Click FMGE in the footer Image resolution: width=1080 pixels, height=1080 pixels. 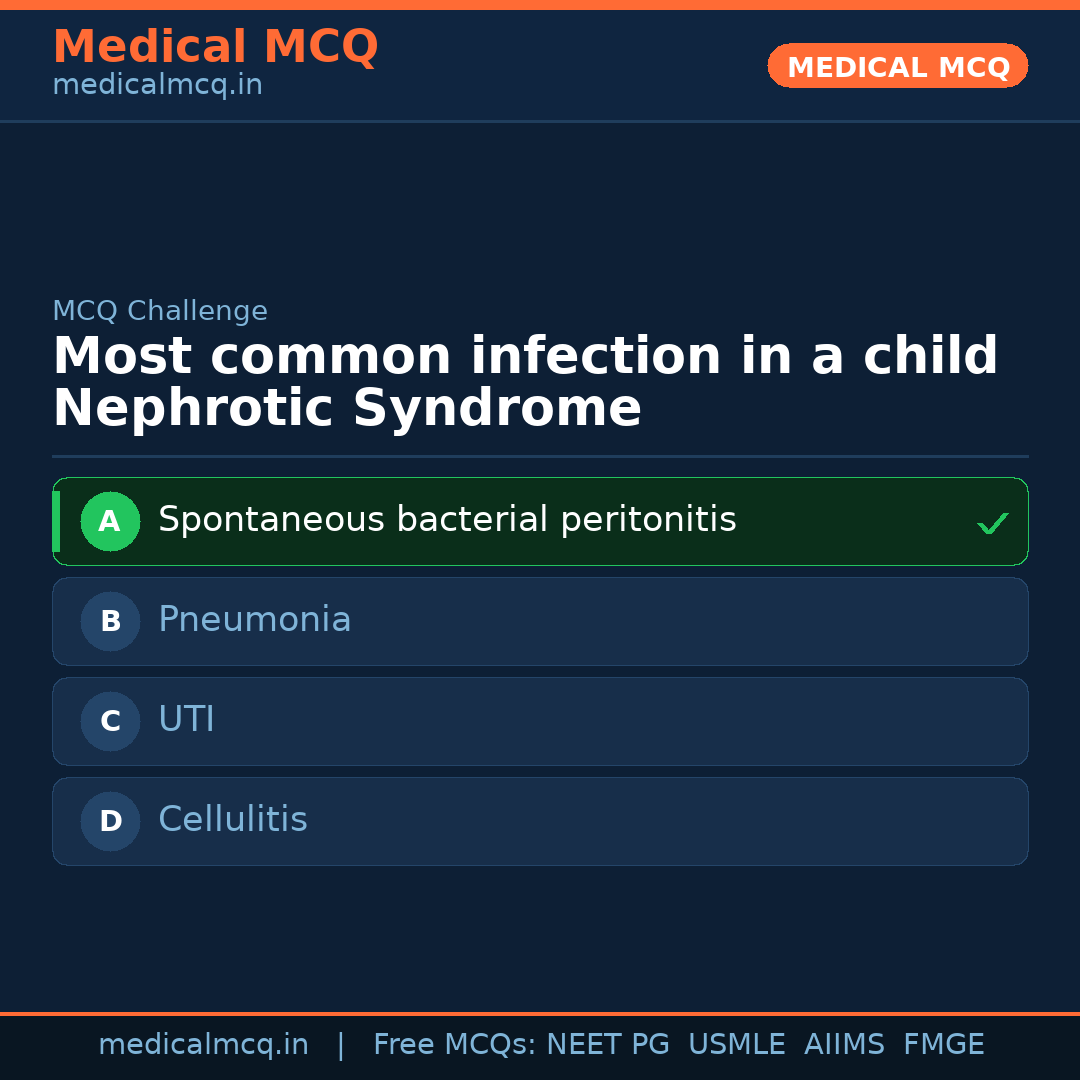pos(943,1045)
